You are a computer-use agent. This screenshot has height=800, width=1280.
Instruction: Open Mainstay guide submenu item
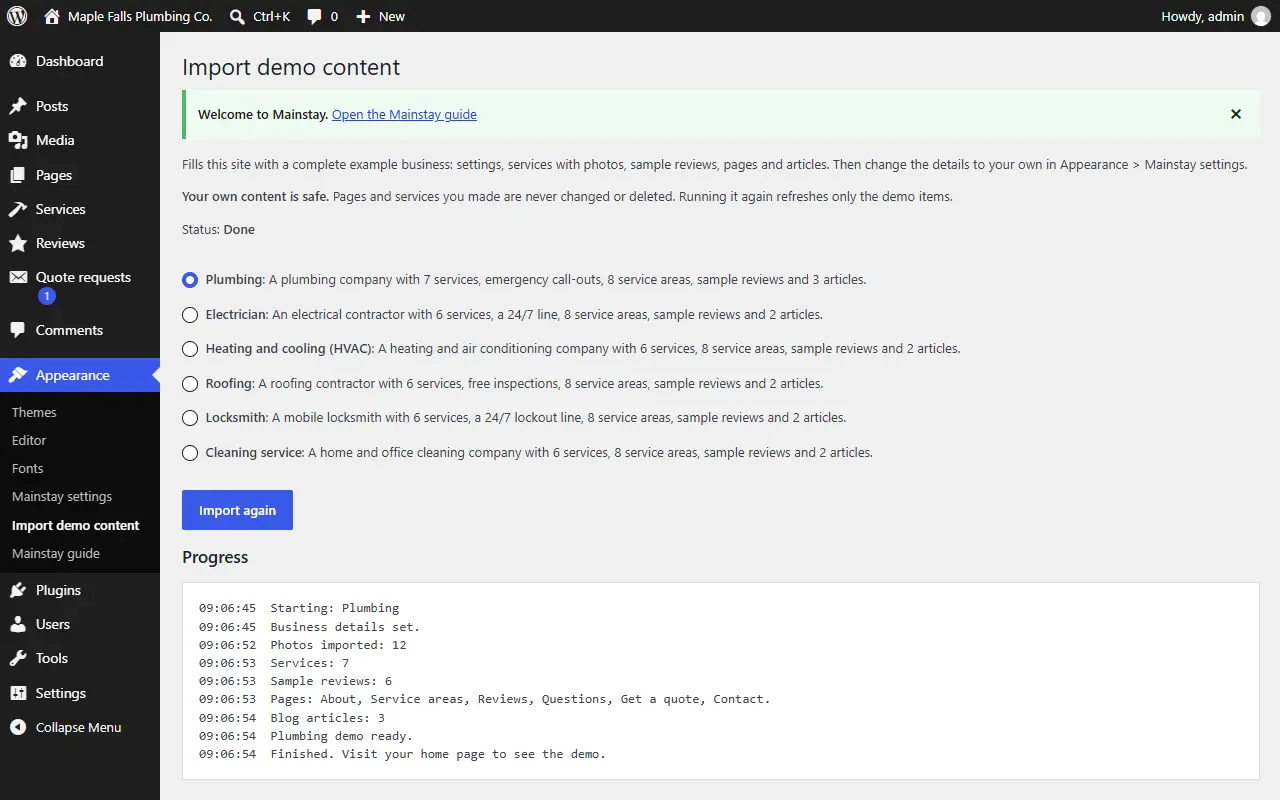pyautogui.click(x=56, y=553)
